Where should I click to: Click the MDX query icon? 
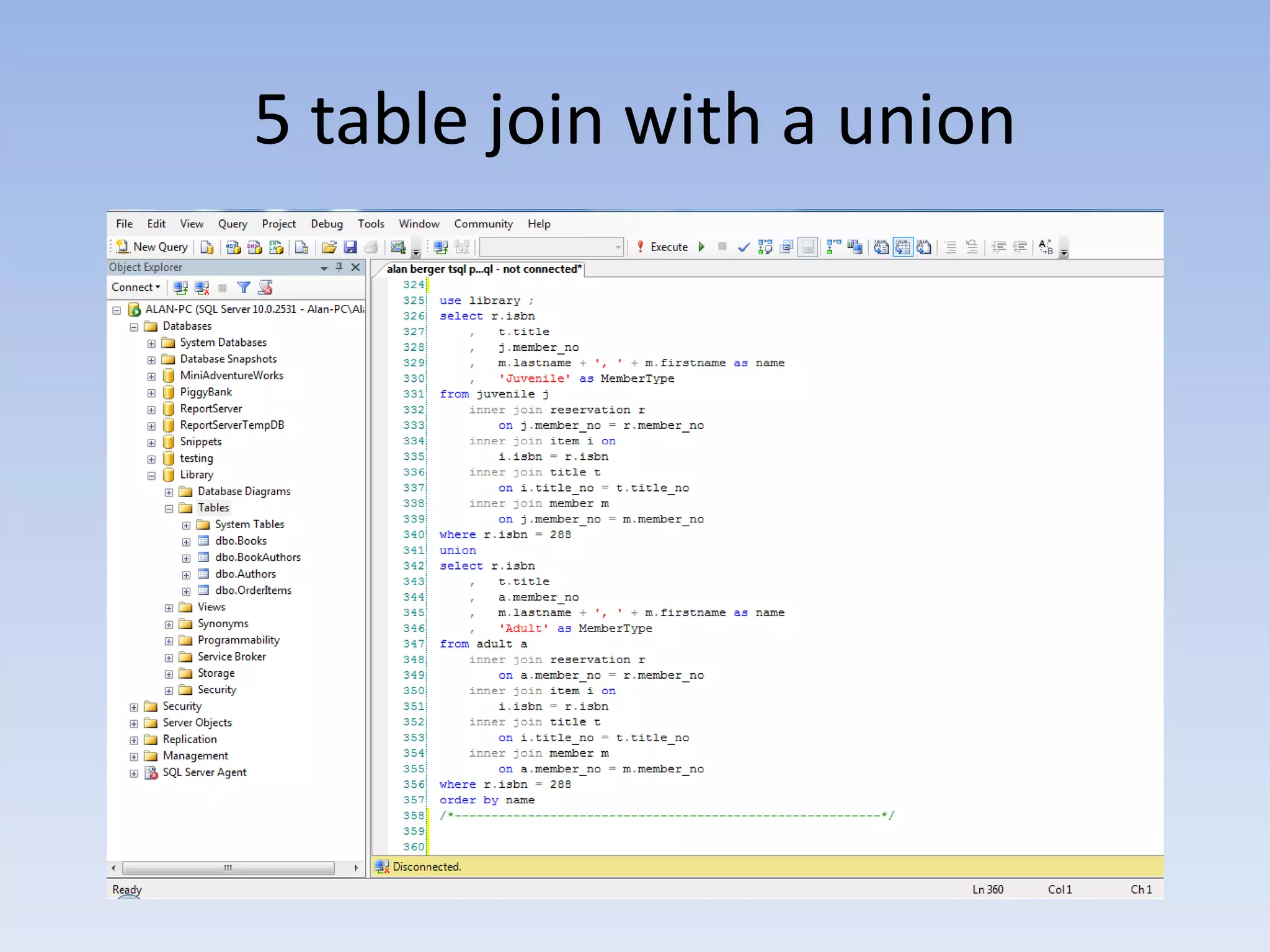(x=233, y=247)
